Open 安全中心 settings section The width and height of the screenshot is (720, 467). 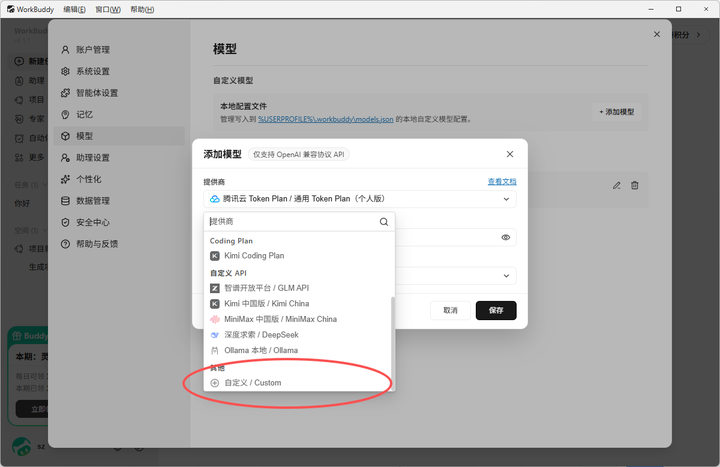point(119,222)
